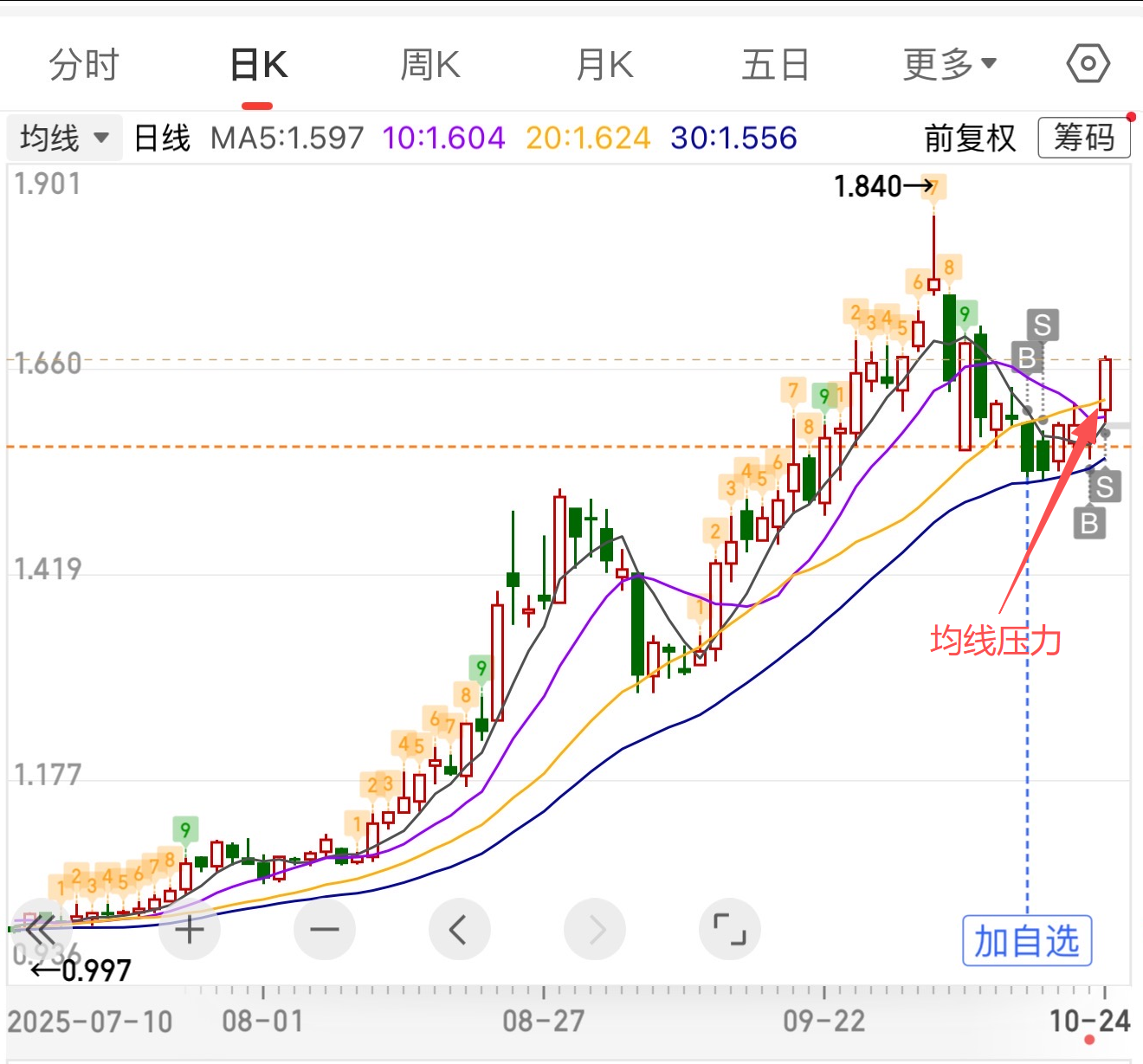This screenshot has width=1143, height=1064.
Task: Switch to the 周K tab
Action: (x=429, y=65)
